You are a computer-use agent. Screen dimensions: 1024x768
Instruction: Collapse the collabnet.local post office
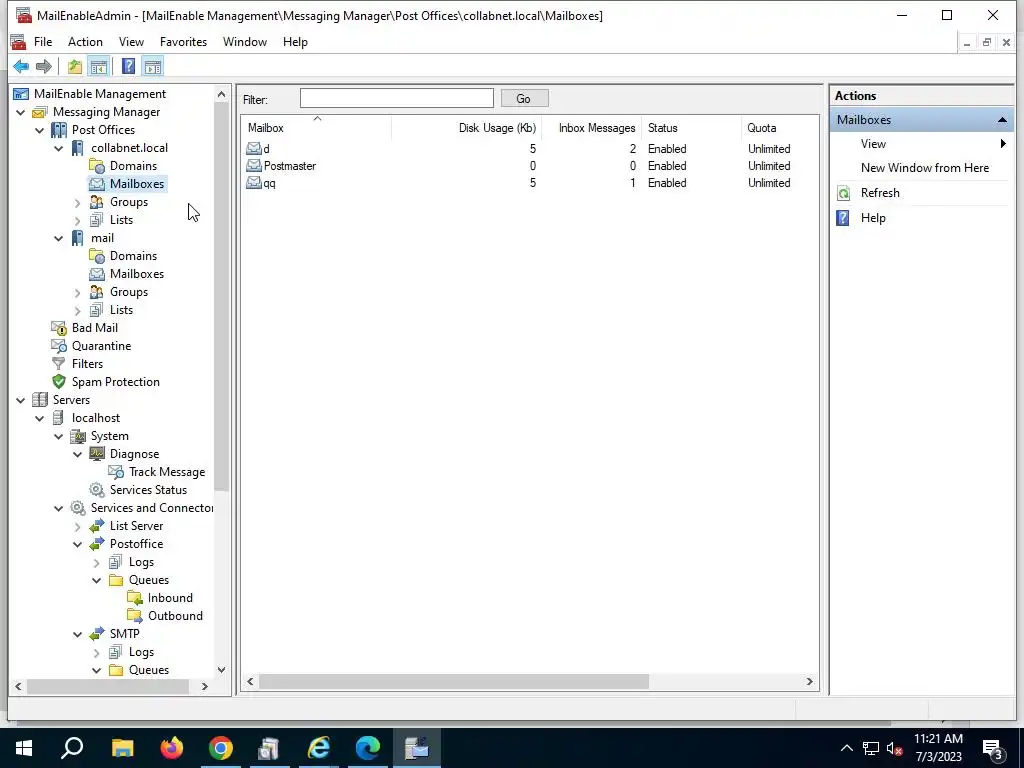tap(59, 148)
